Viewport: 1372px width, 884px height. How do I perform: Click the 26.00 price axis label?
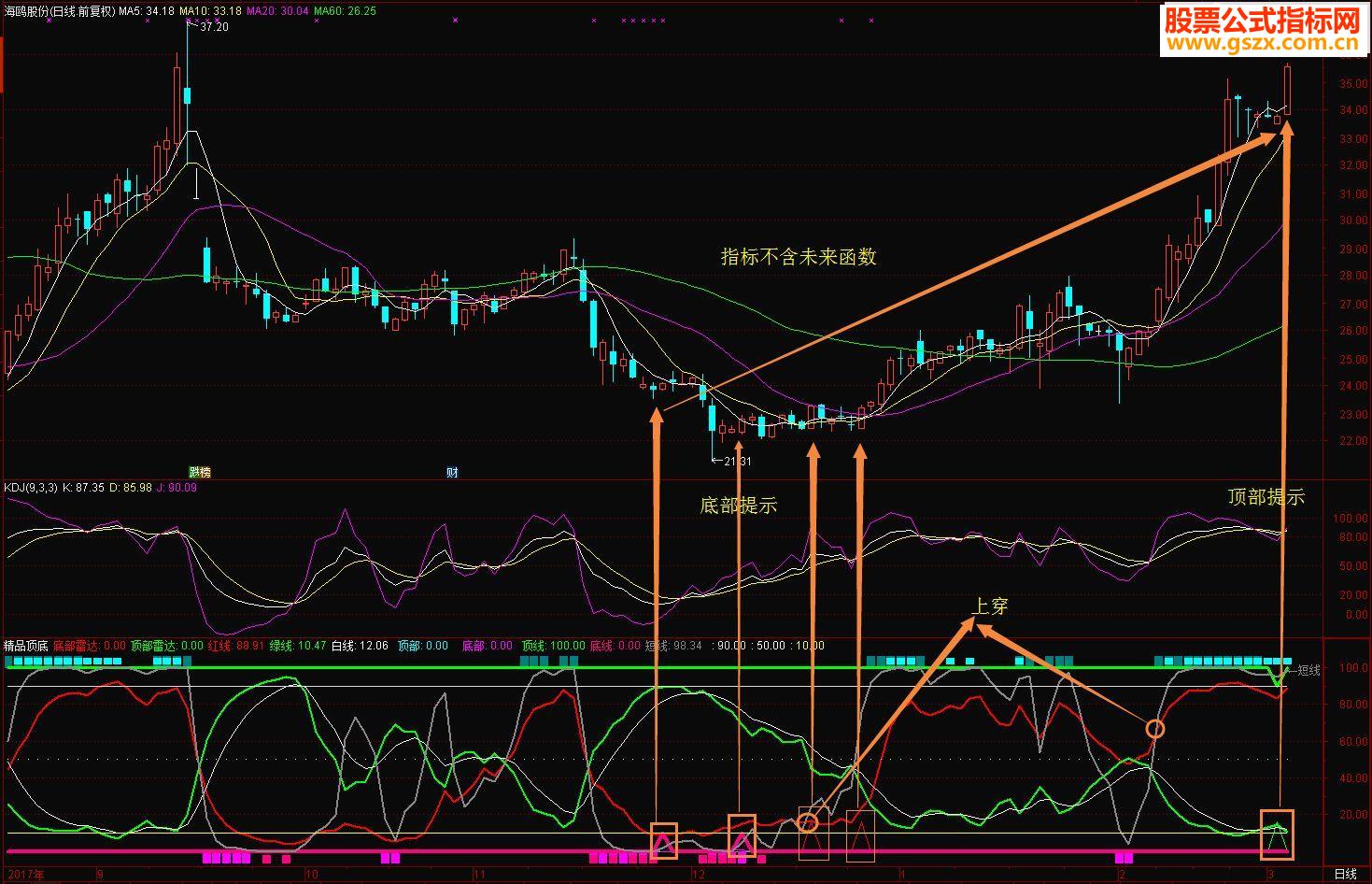1353,332
